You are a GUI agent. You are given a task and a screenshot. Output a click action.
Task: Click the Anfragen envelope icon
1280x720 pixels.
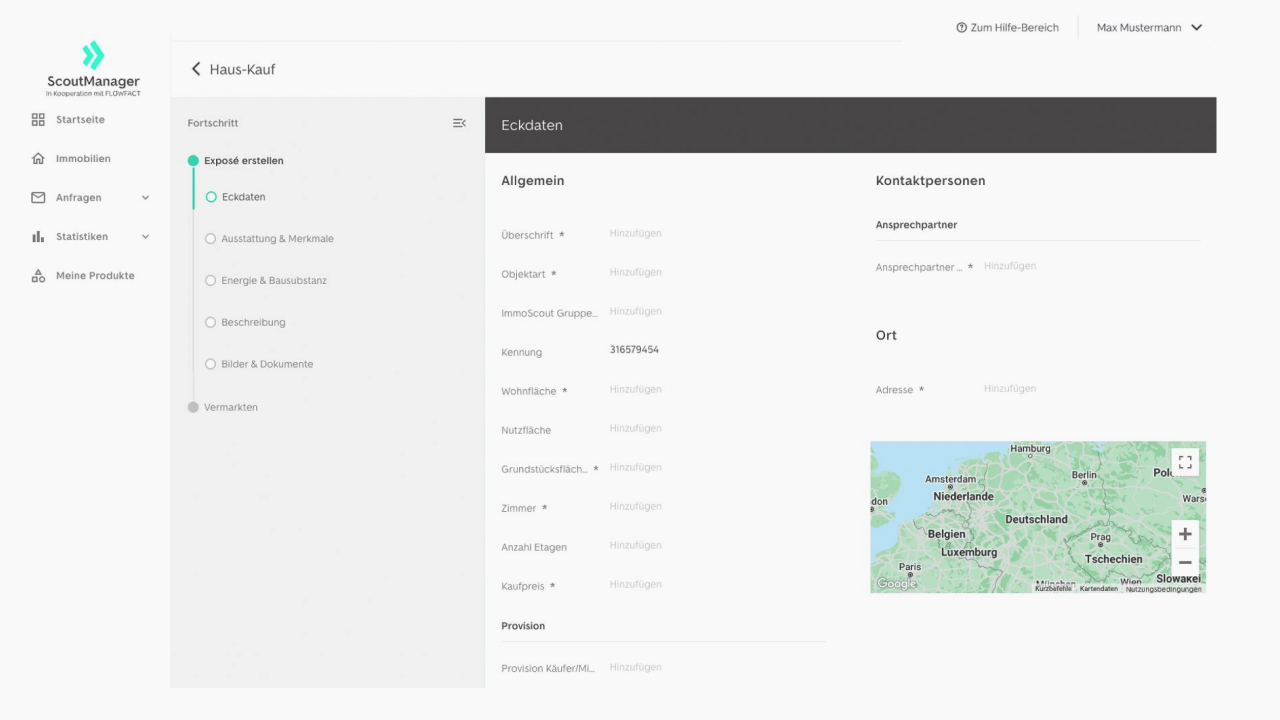[38, 198]
